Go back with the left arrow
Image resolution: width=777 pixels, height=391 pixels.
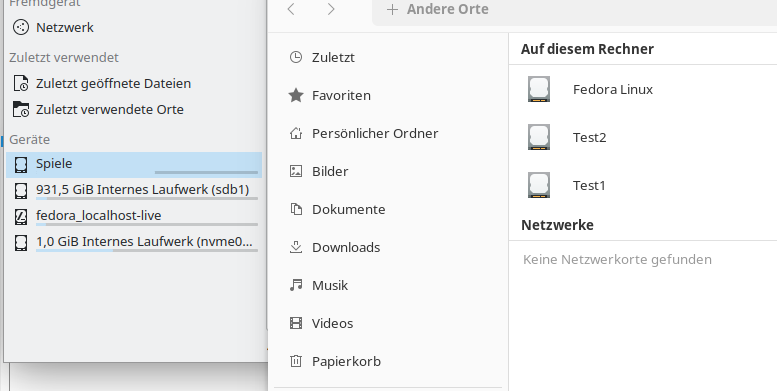click(291, 9)
